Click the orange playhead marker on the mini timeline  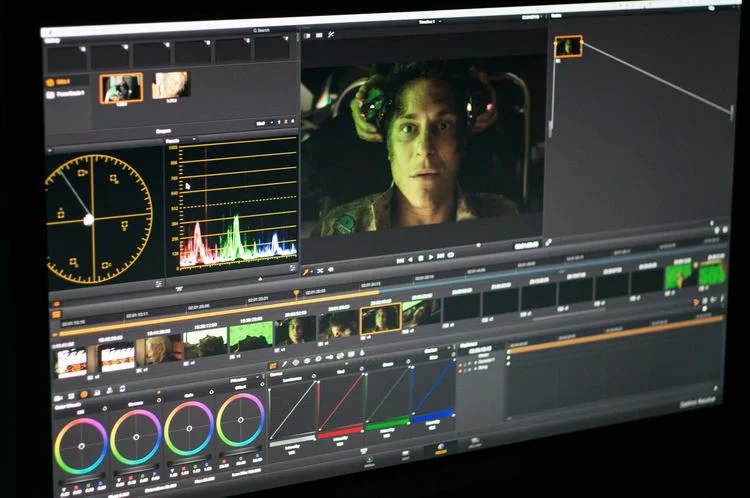click(x=296, y=292)
